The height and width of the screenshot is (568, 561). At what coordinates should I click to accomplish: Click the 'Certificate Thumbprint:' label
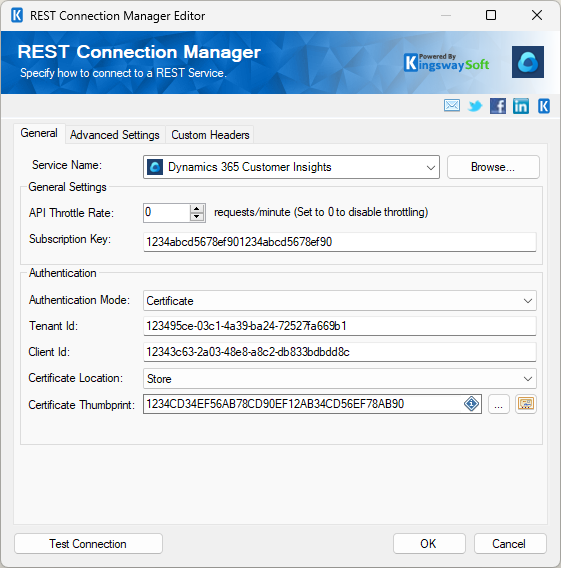click(x=81, y=405)
